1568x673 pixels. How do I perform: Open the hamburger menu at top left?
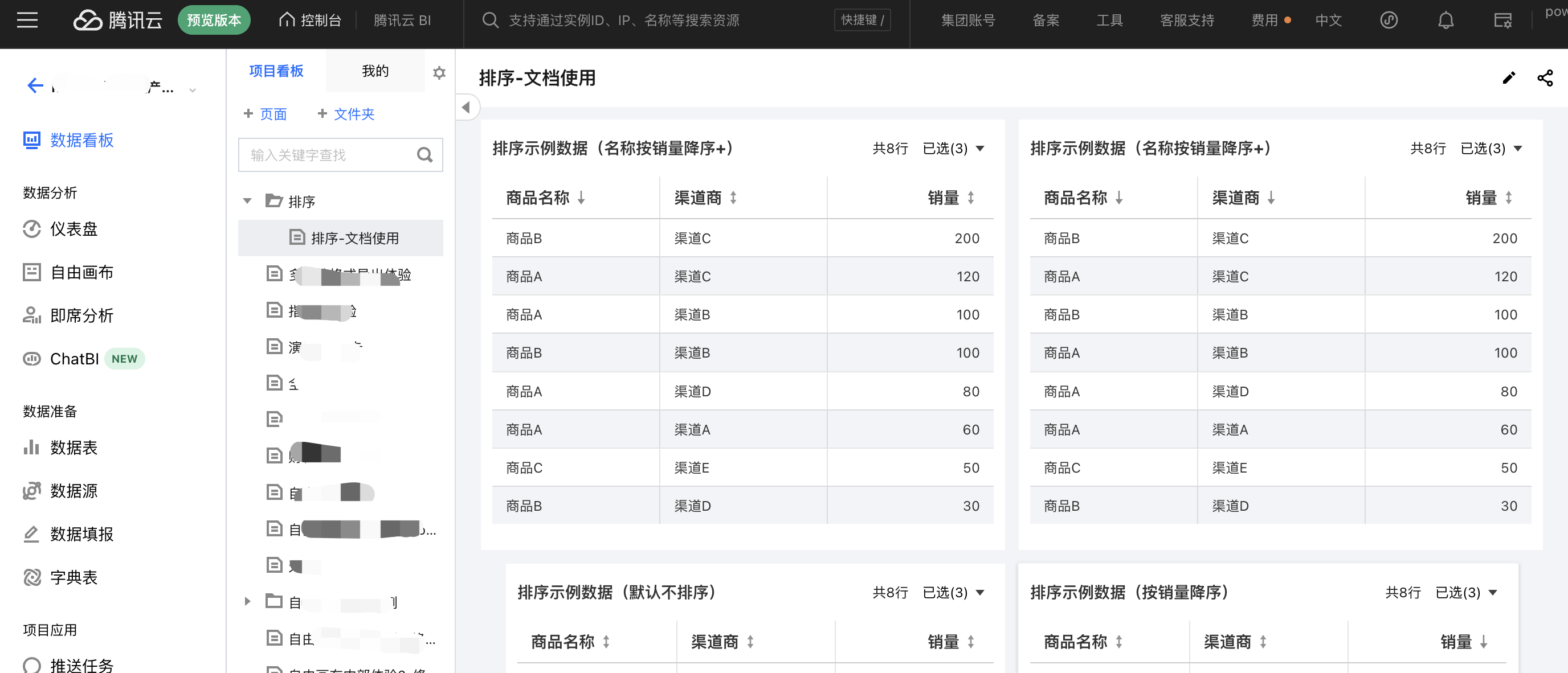tap(27, 20)
